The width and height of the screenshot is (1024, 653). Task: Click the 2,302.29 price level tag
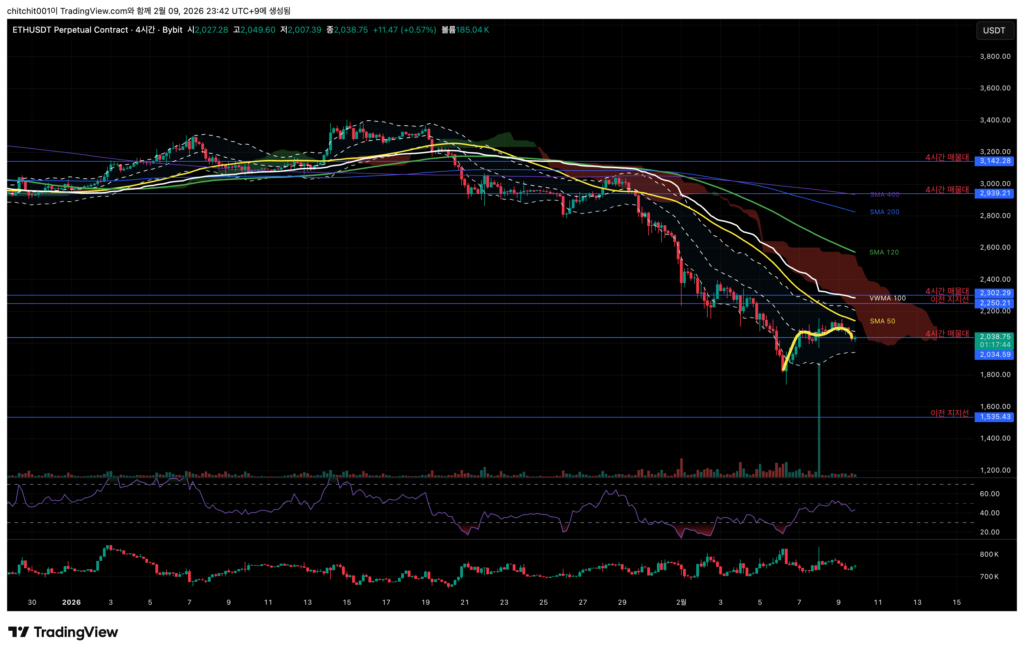[x=994, y=293]
